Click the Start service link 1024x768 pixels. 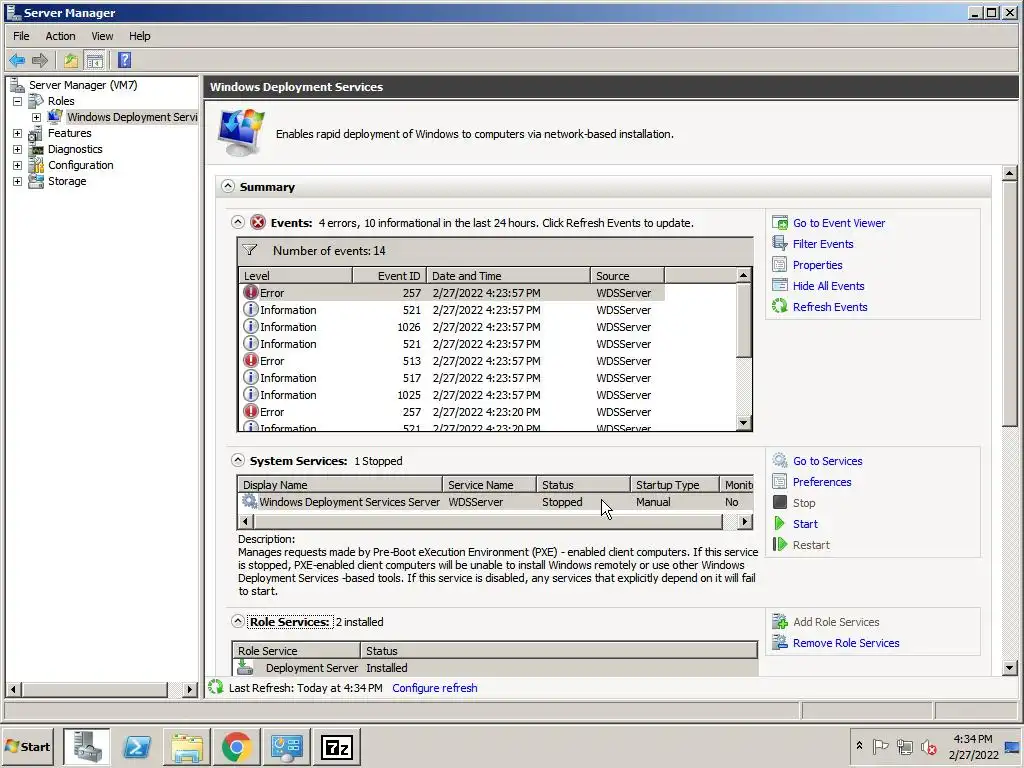(805, 523)
